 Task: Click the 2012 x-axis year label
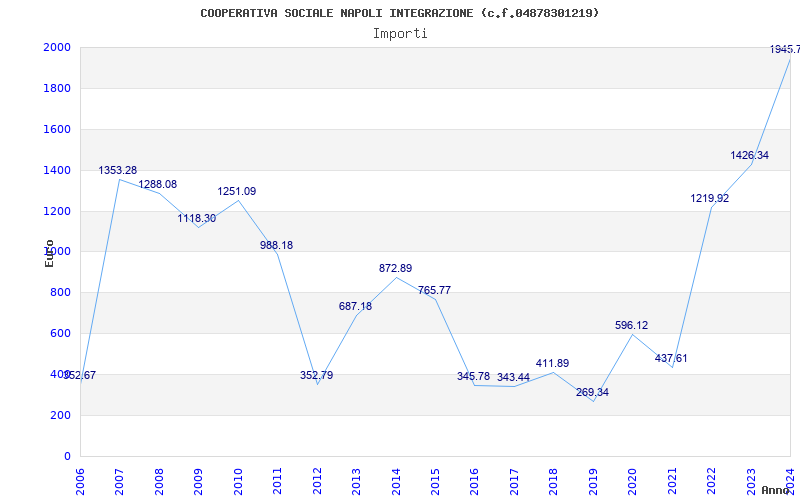[x=317, y=481]
